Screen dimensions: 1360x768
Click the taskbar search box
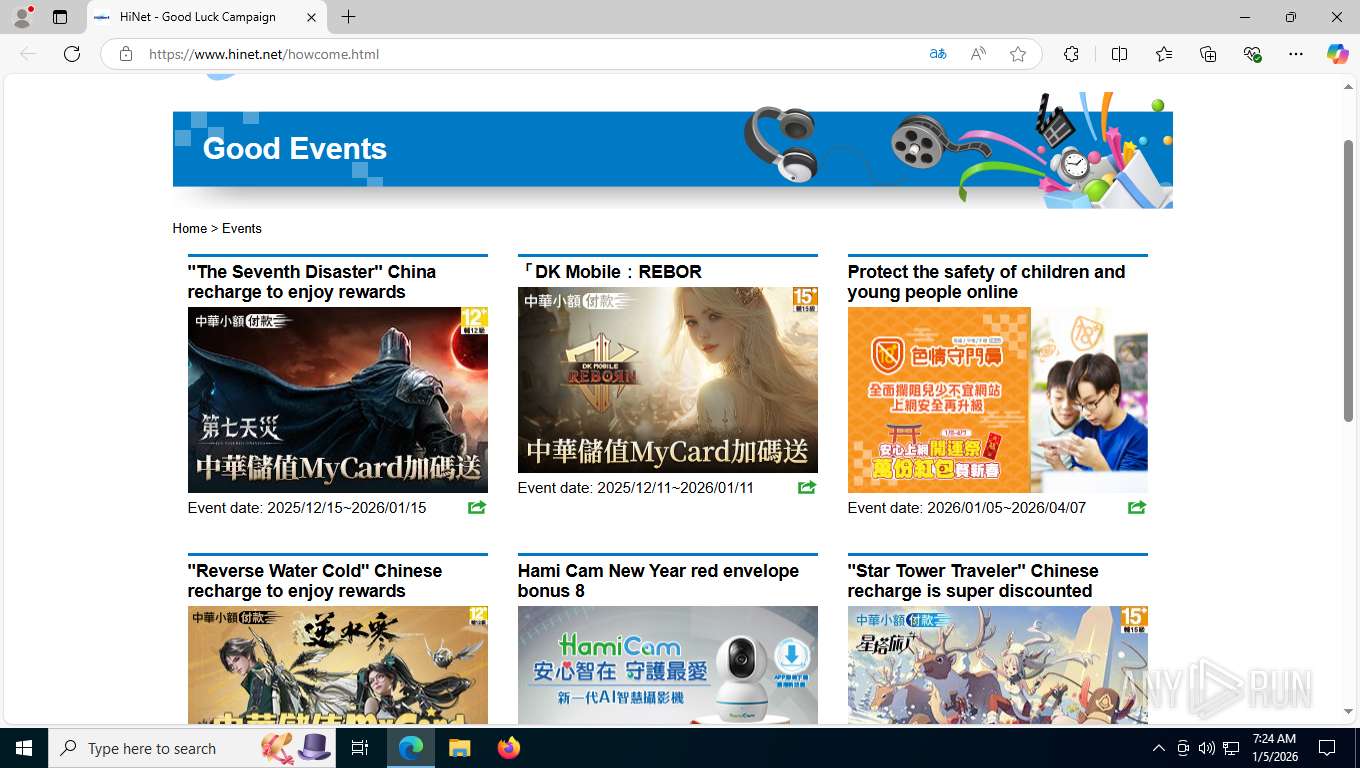pos(193,748)
